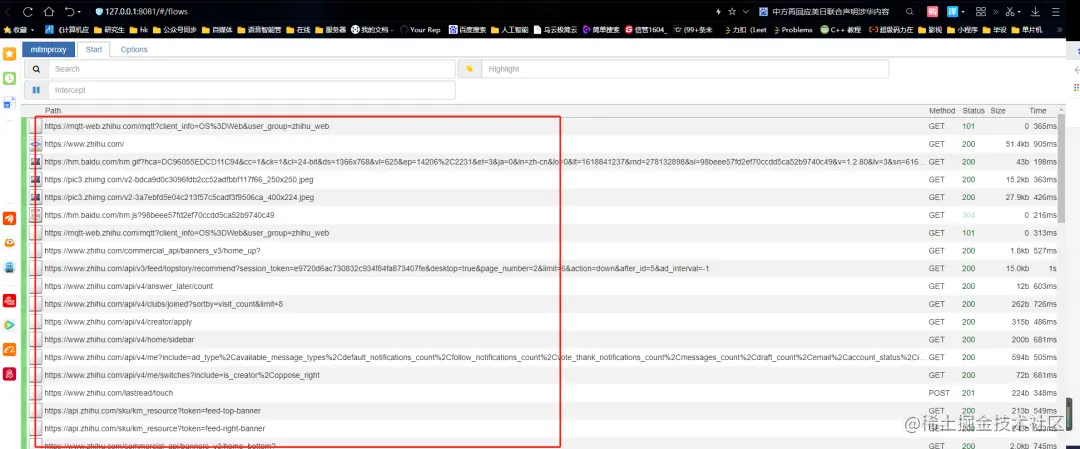This screenshot has width=1080, height=449.
Task: Open the Your Rep GitHub bookmark
Action: 419,30
